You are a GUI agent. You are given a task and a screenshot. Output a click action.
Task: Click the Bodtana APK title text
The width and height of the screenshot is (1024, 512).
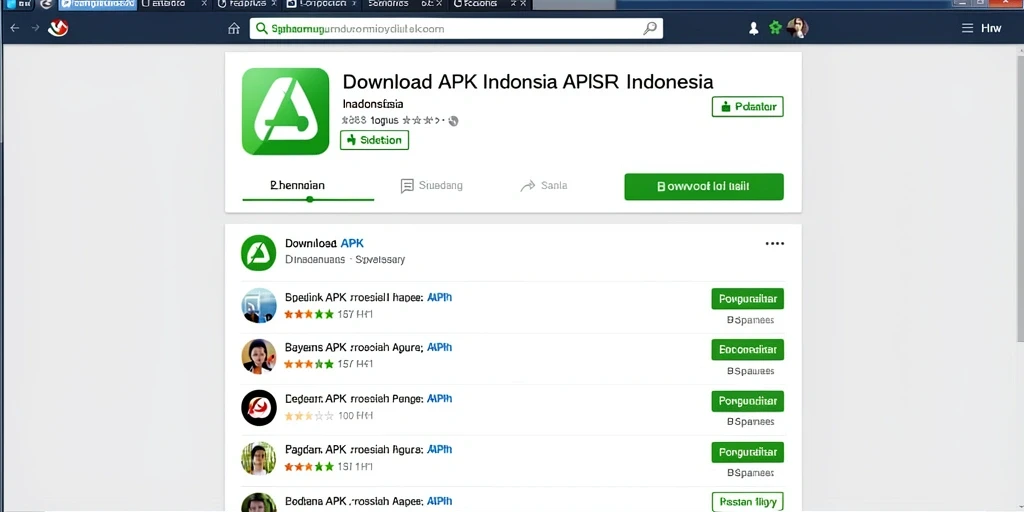[368, 501]
